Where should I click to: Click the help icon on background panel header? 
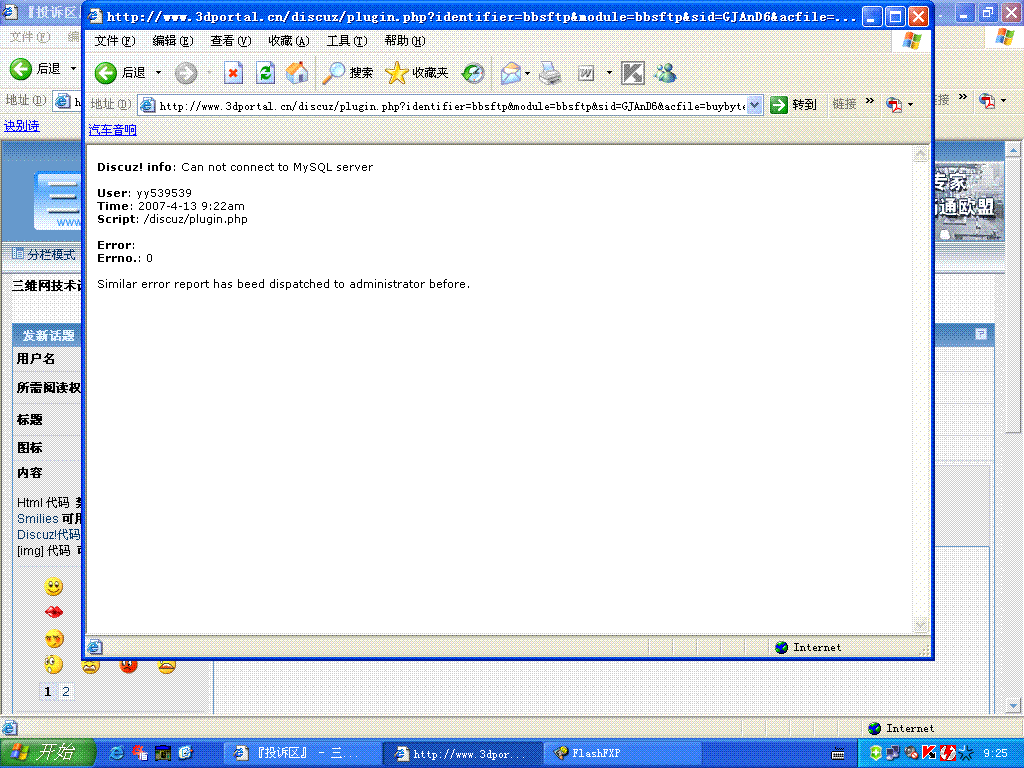click(981, 334)
